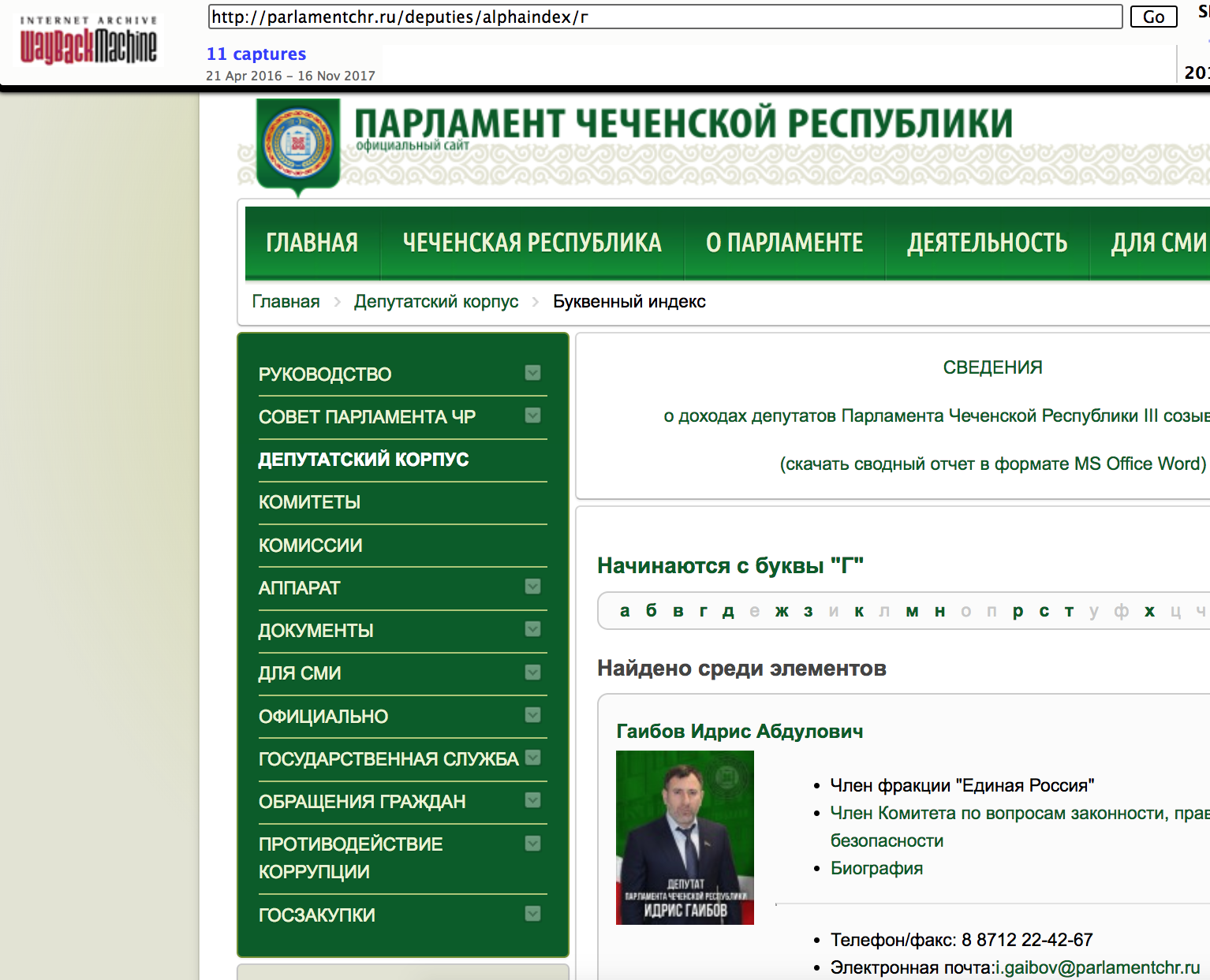This screenshot has width=1210, height=980.
Task: Expand the СОВЕТ ПАРЛАМЕНТА ЧР submenu arrow
Action: click(x=533, y=415)
